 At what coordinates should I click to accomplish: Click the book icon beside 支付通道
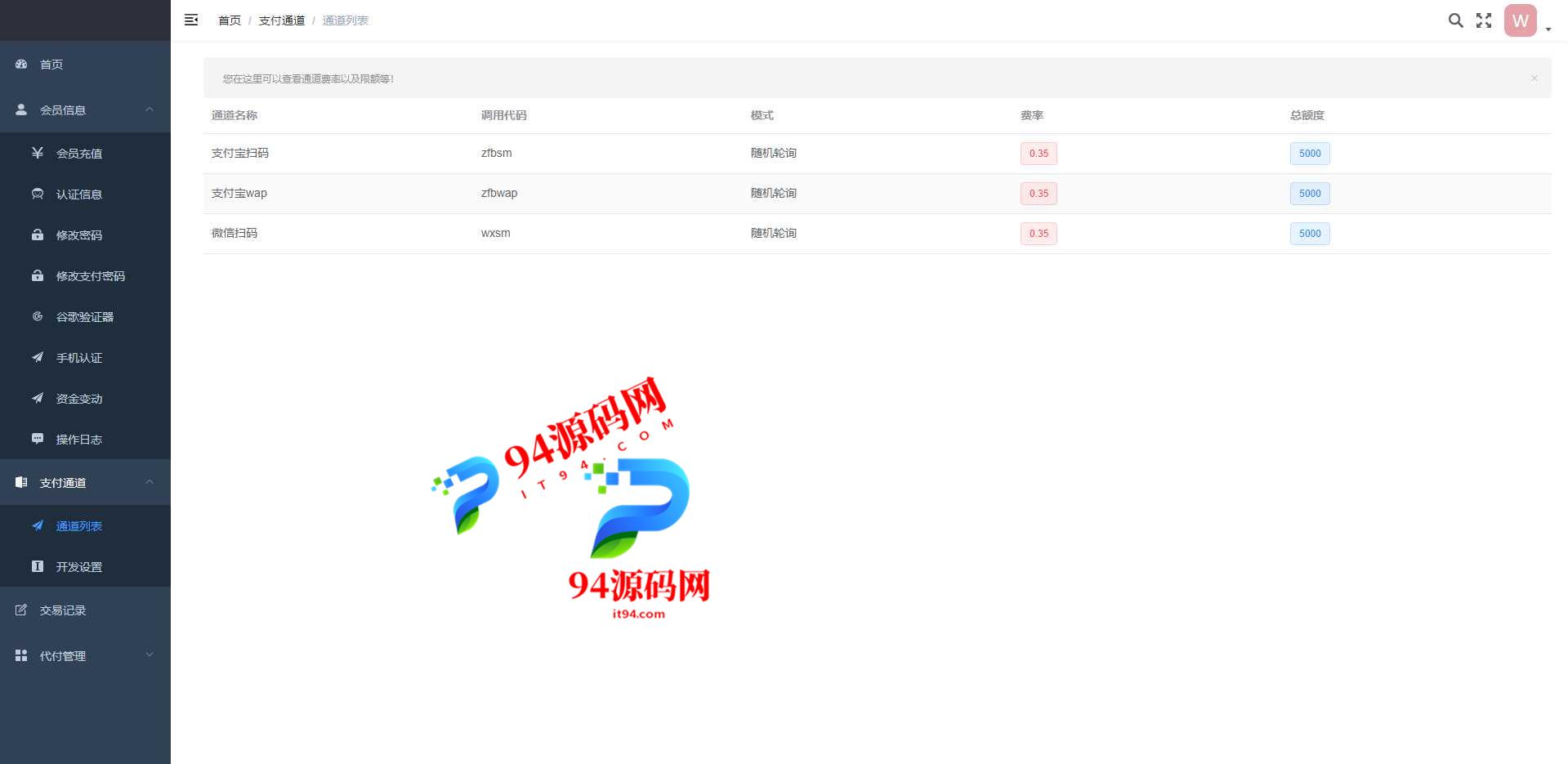[21, 482]
